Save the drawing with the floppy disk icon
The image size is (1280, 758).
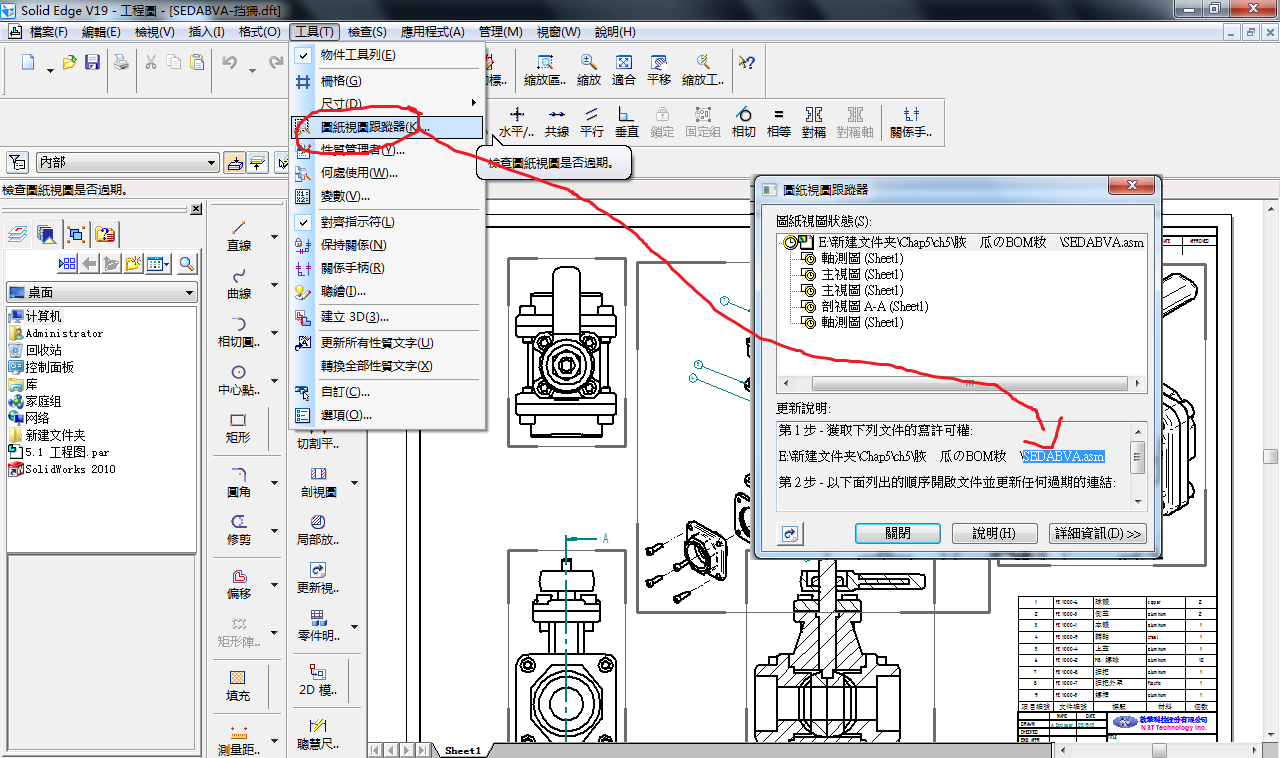[92, 63]
